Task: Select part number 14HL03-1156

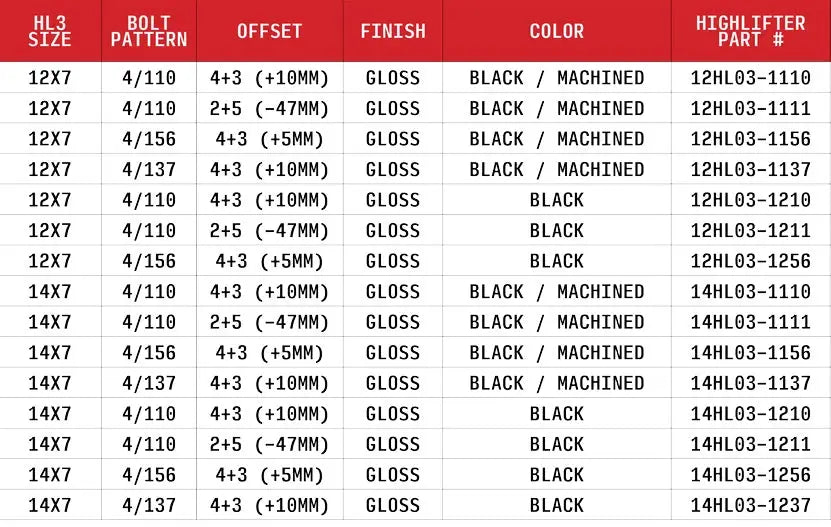Action: (751, 353)
